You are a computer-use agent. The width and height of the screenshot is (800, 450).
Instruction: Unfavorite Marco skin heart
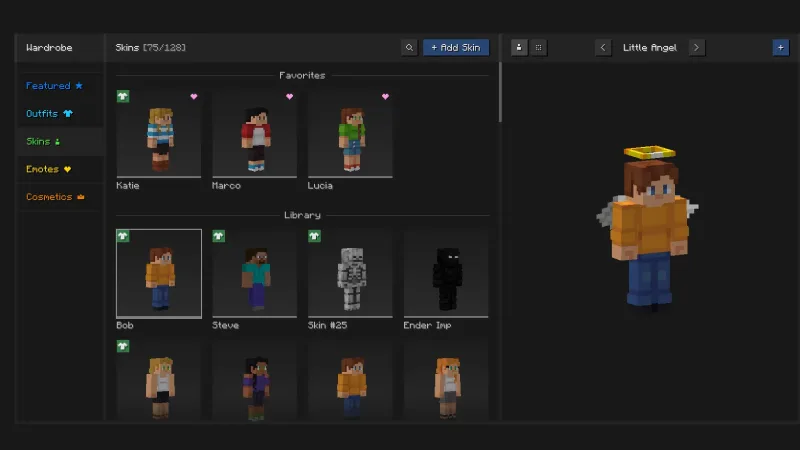tap(289, 96)
